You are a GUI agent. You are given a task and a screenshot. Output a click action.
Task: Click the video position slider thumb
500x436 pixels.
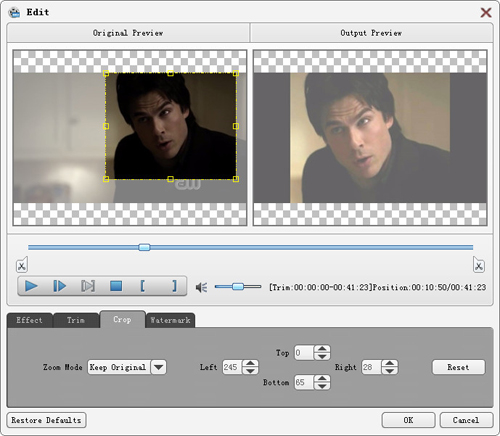coord(144,247)
